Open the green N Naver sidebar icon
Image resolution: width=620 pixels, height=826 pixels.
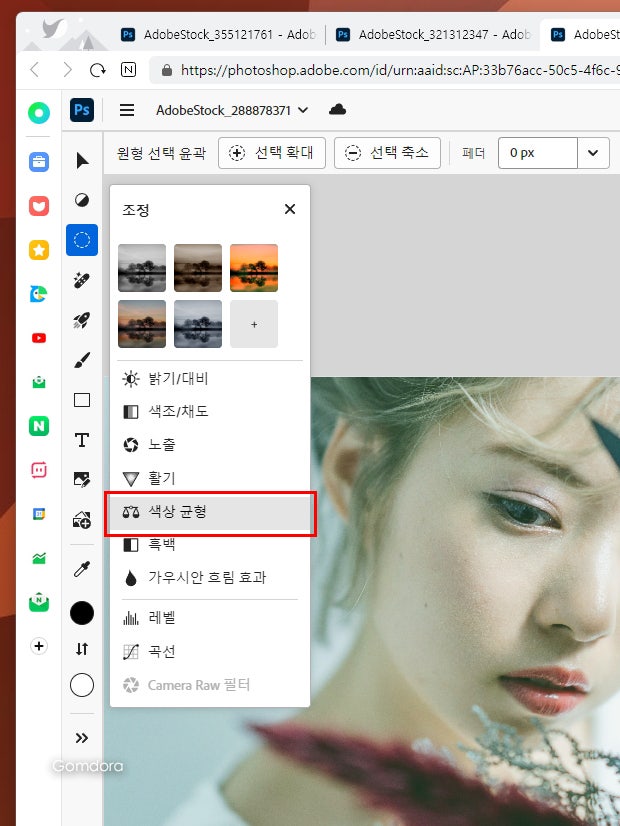tap(39, 426)
